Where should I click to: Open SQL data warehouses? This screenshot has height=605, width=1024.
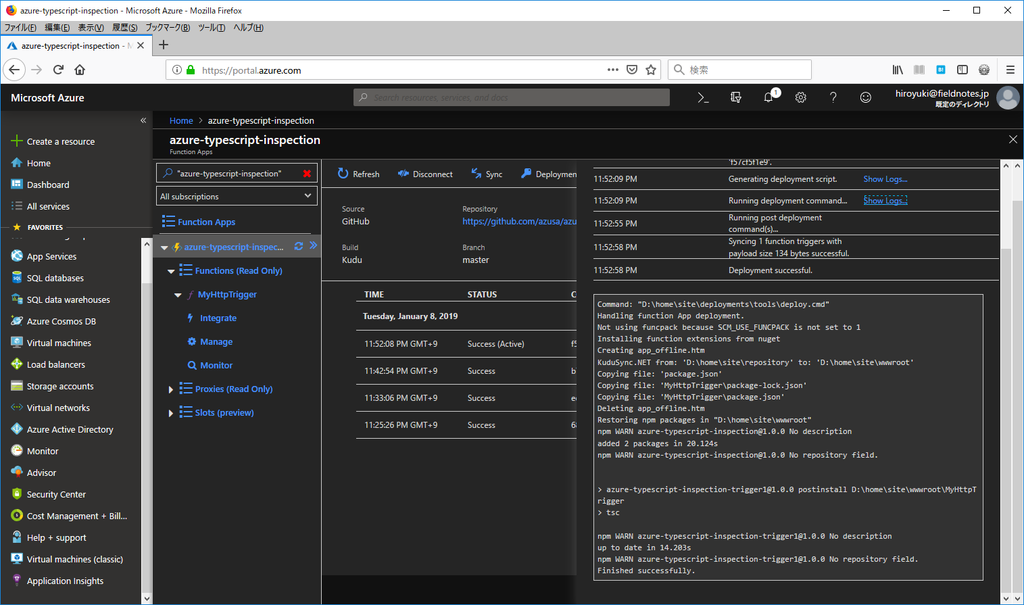[x=60, y=299]
